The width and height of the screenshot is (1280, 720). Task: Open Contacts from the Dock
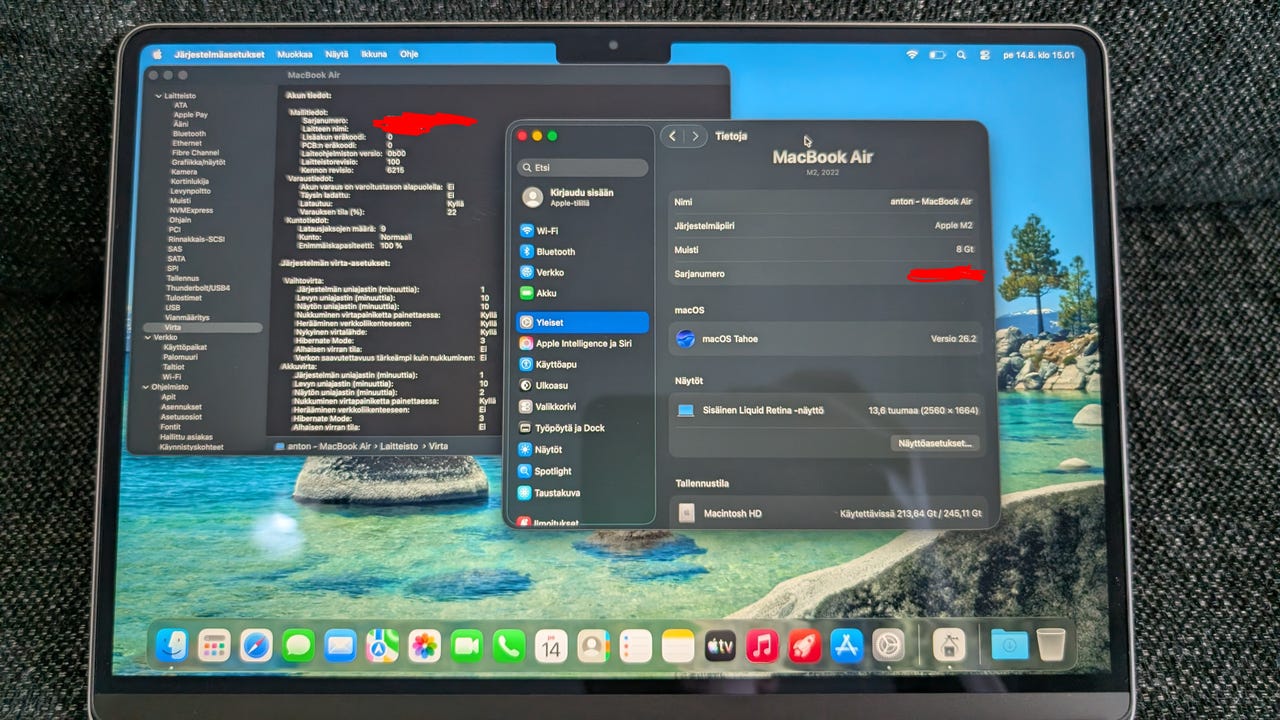(593, 646)
